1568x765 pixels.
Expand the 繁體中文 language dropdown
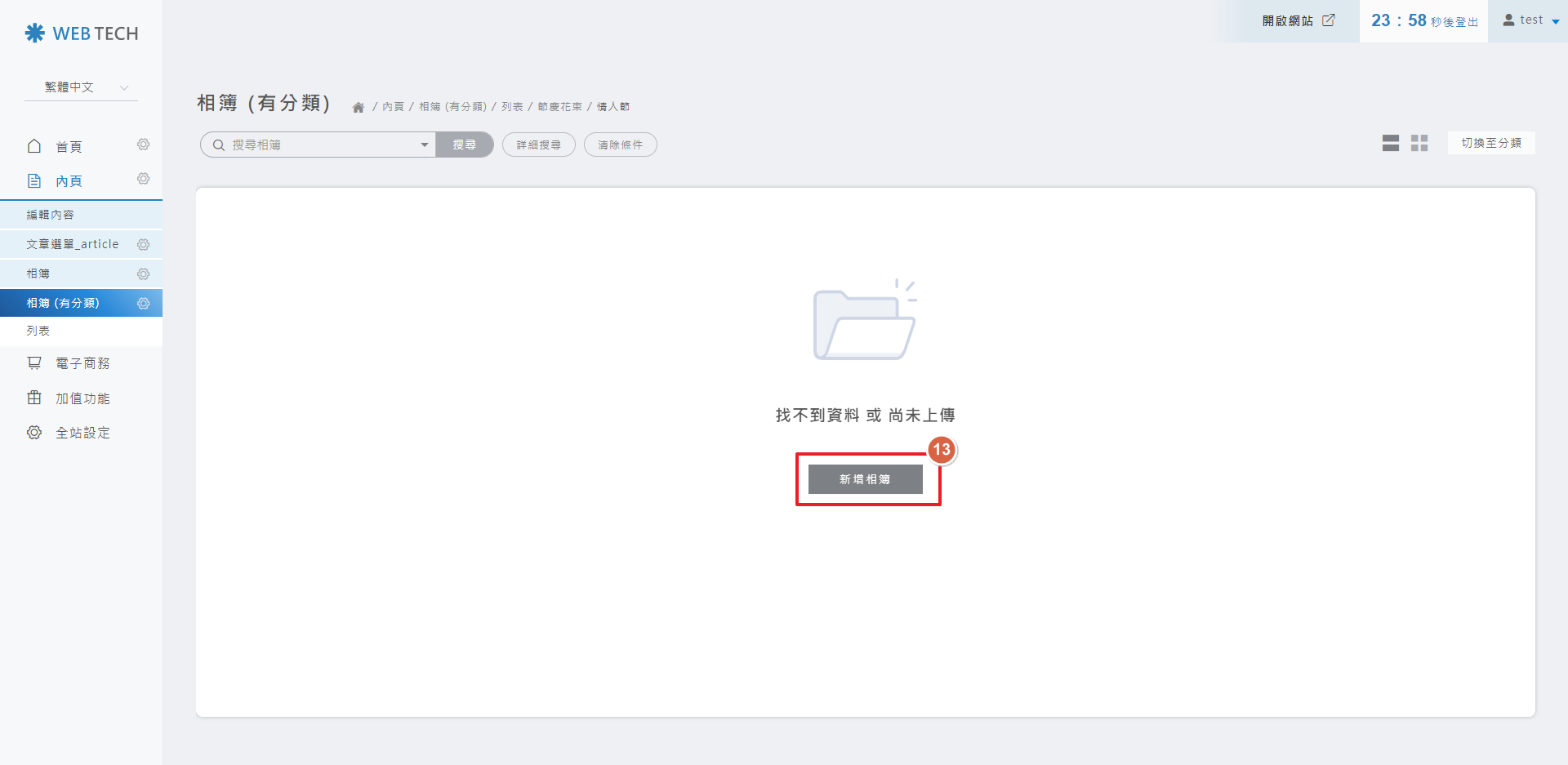82,87
